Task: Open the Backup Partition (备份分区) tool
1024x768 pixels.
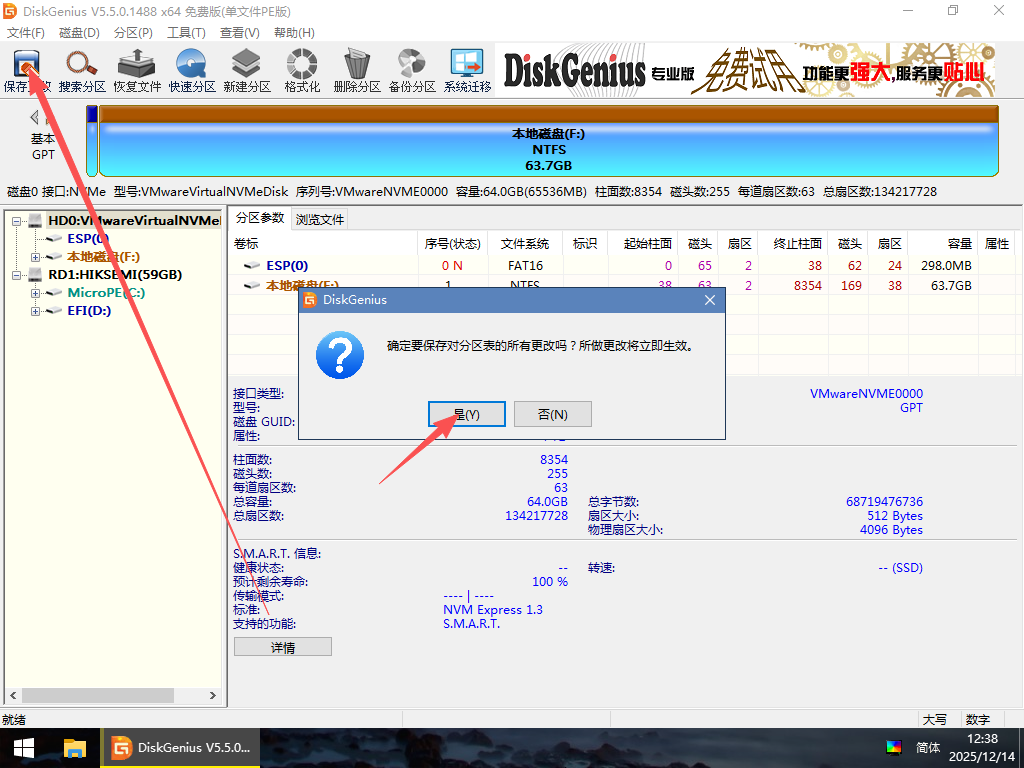Action: (412, 70)
